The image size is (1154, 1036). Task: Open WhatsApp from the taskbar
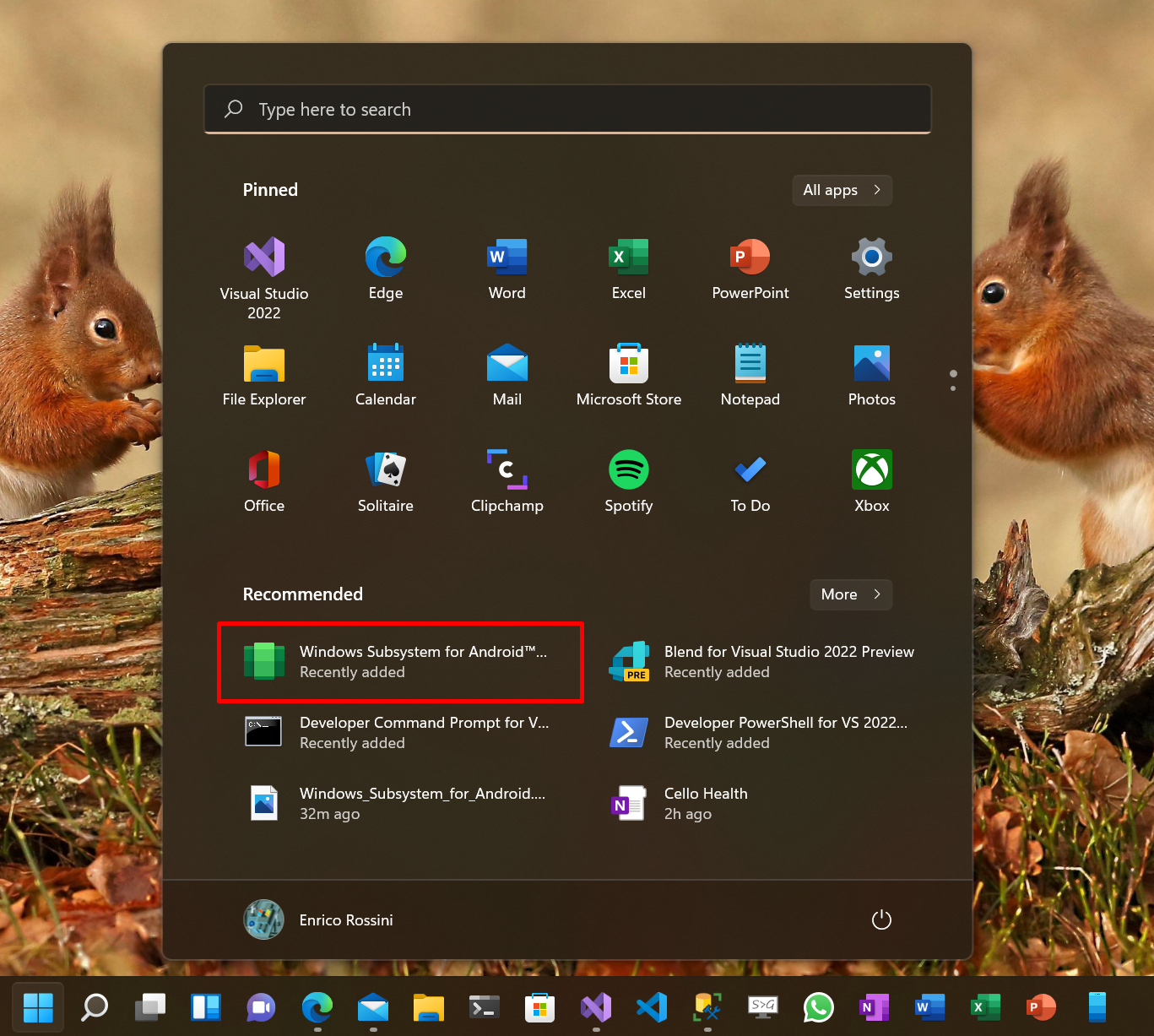(818, 1007)
